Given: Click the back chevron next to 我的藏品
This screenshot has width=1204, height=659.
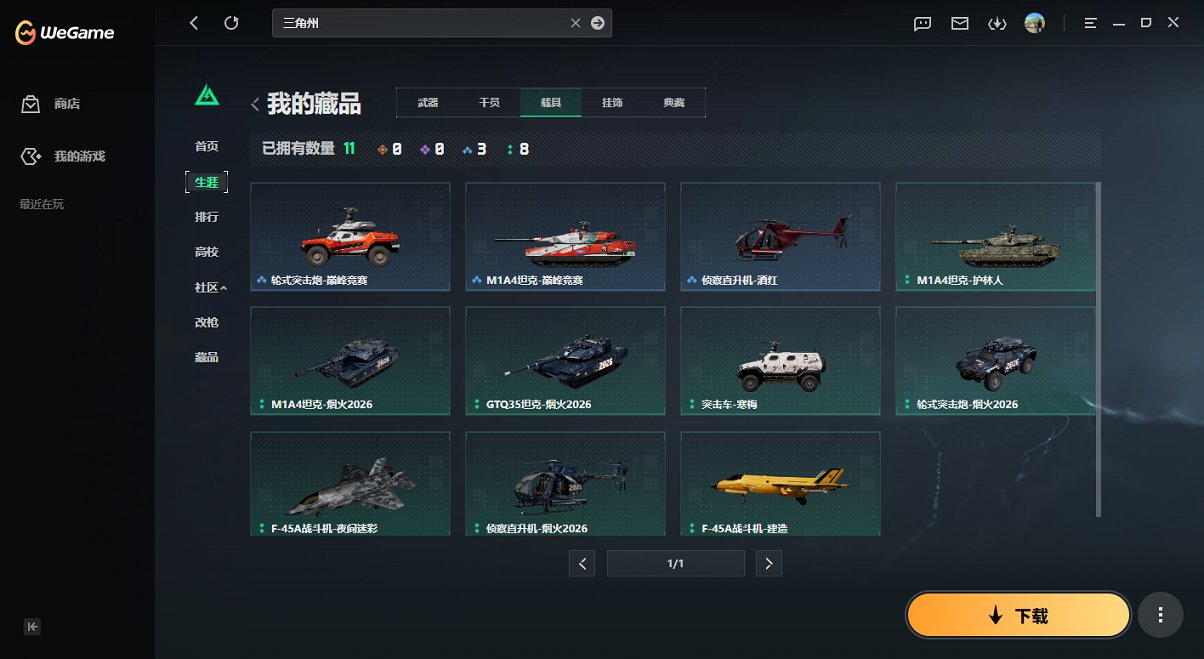Looking at the screenshot, I should pyautogui.click(x=255, y=103).
